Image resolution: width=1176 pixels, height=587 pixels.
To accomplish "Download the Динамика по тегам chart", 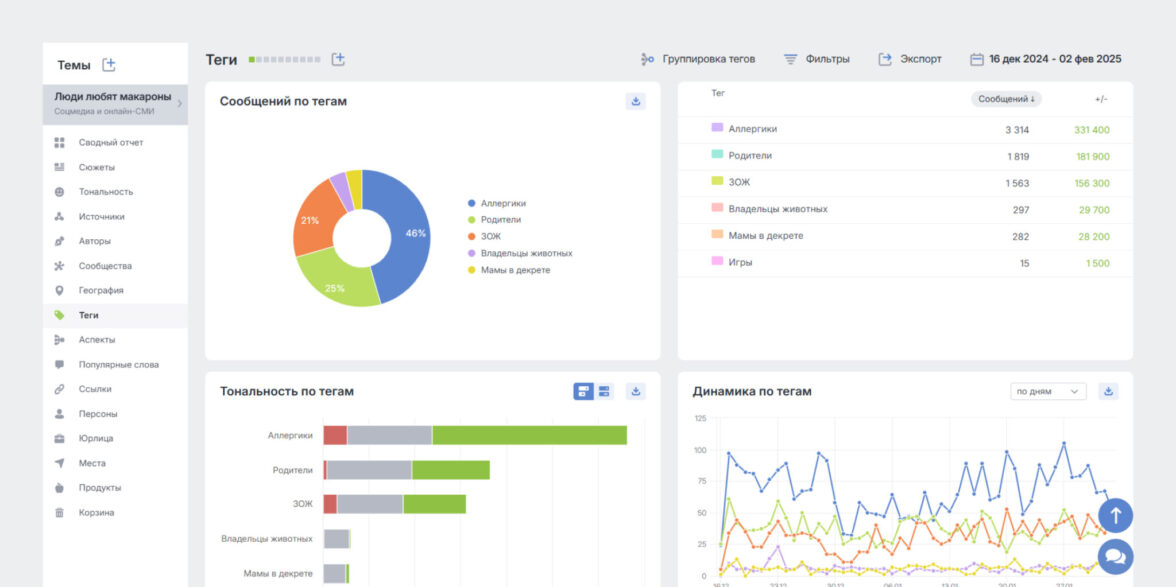I will [x=1108, y=391].
